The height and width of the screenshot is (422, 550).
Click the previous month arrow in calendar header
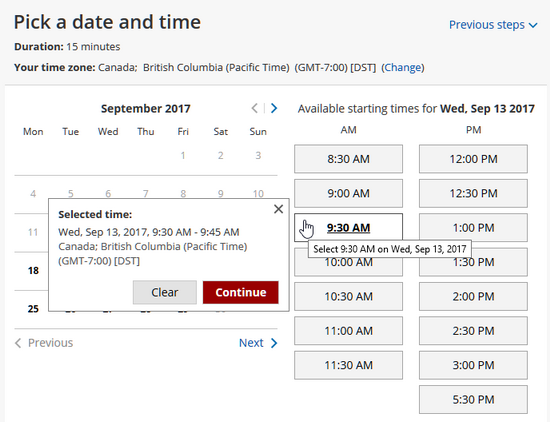pyautogui.click(x=255, y=108)
